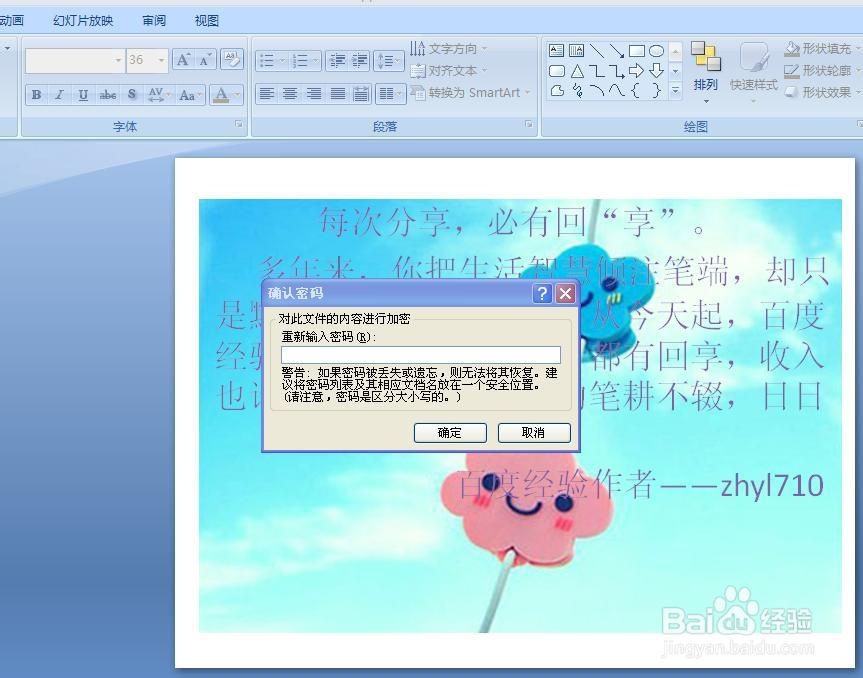Select the Italic formatting icon
The height and width of the screenshot is (678, 863).
tap(60, 94)
